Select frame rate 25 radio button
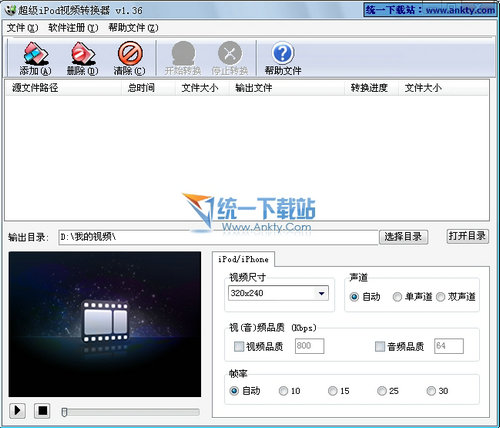The width and height of the screenshot is (500, 428). [382, 391]
